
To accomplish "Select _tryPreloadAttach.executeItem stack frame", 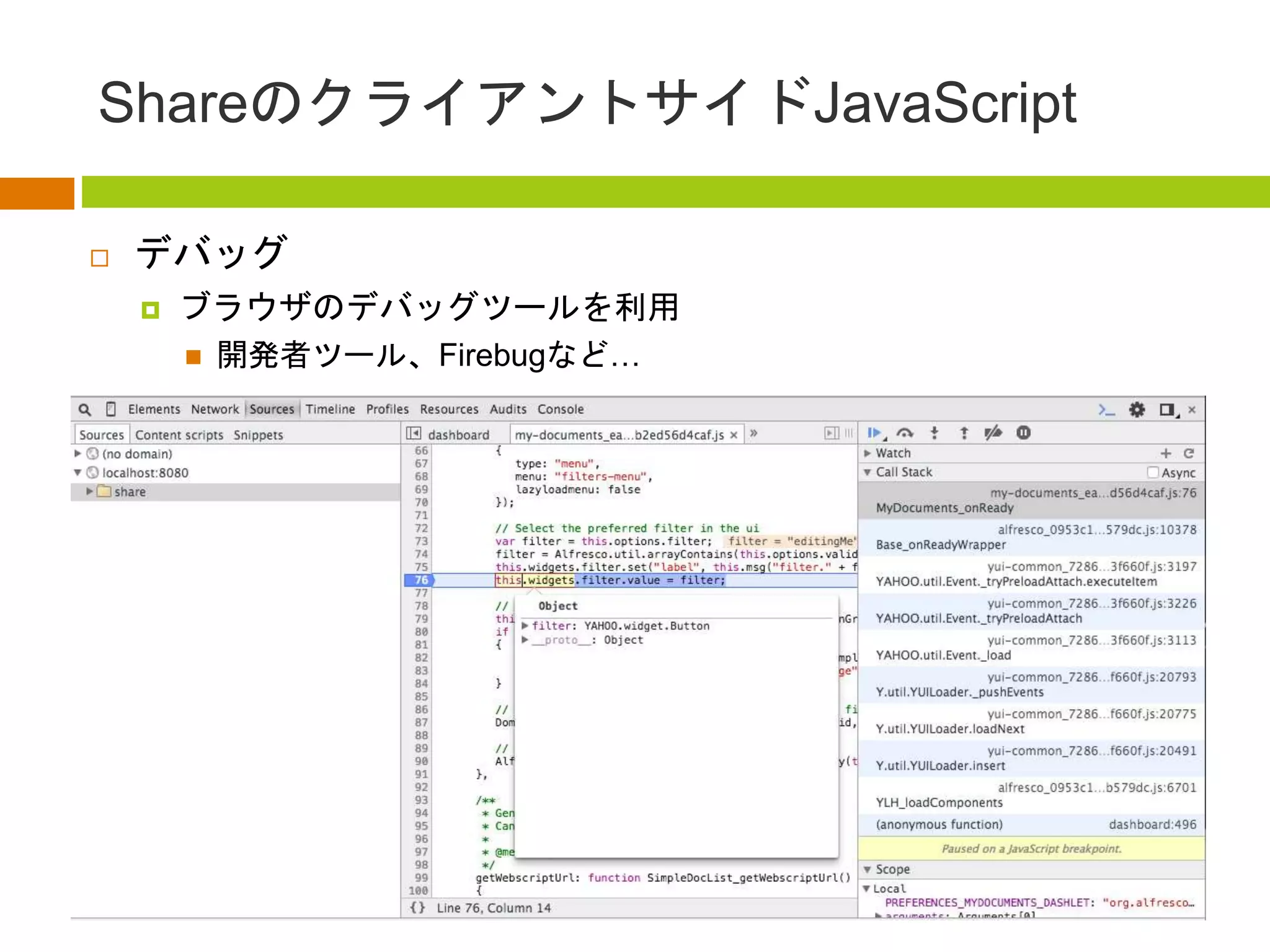I will click(1031, 574).
